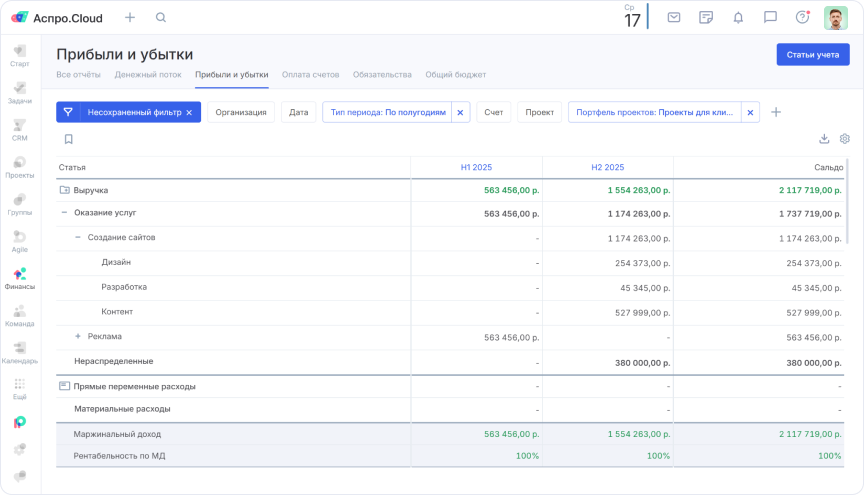Click the plus create icon in header
The image size is (864, 495).
130,18
